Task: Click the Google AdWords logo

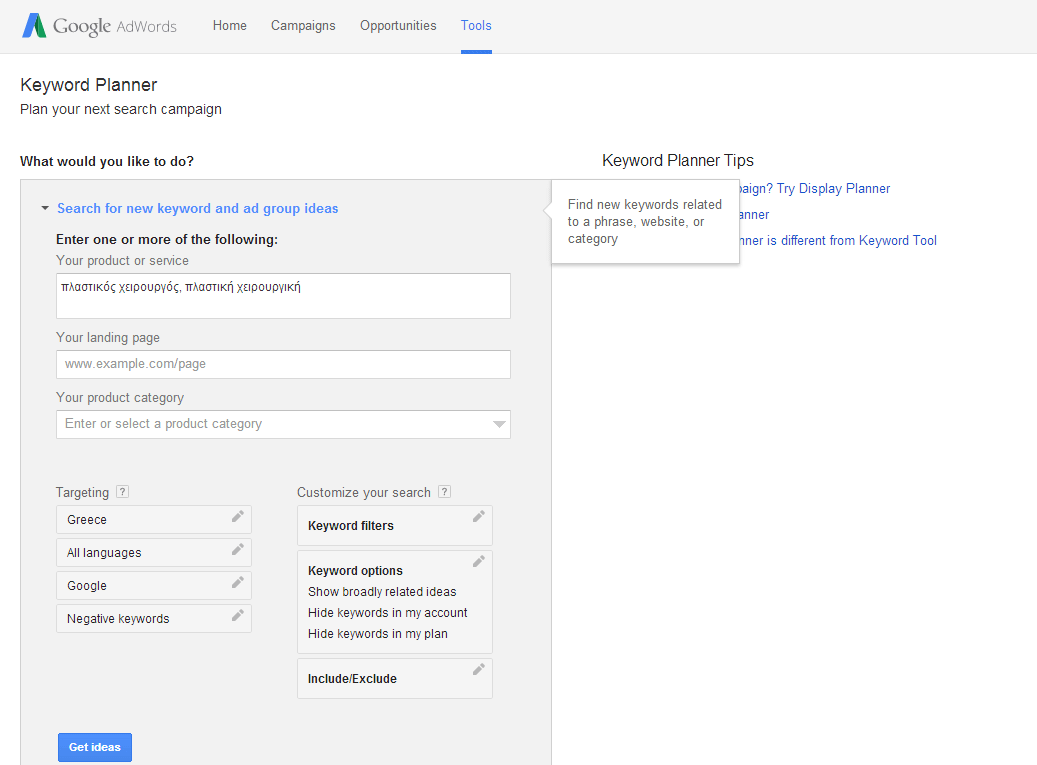Action: click(x=99, y=26)
